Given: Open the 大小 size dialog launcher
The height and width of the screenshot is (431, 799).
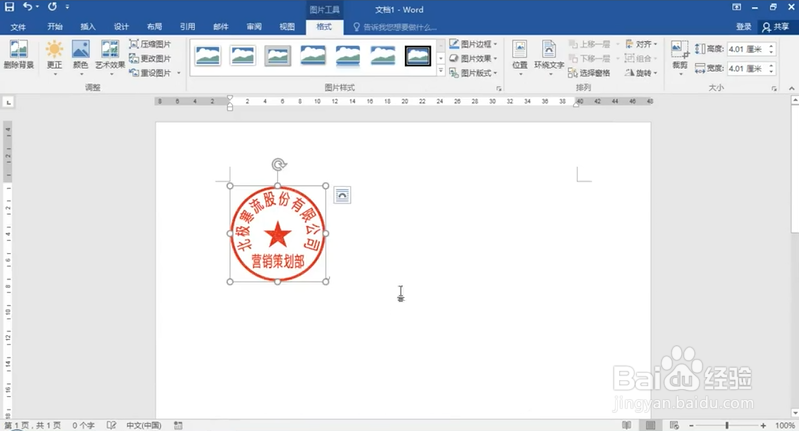Looking at the screenshot, I should point(774,89).
